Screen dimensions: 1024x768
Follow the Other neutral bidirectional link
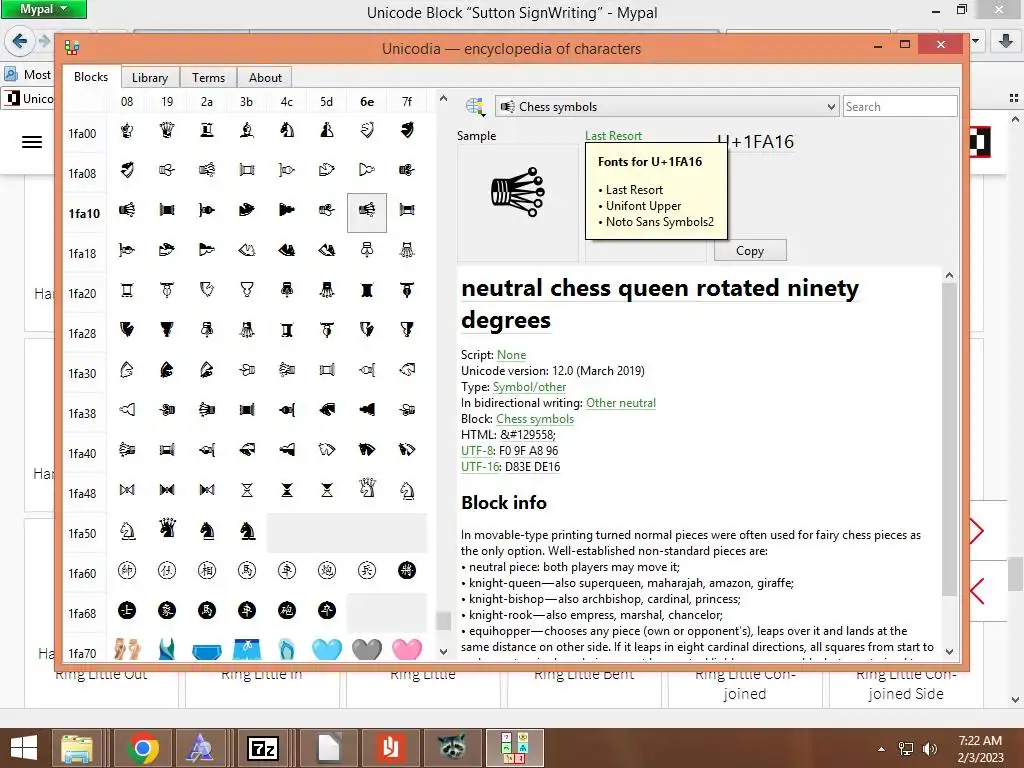(620, 403)
